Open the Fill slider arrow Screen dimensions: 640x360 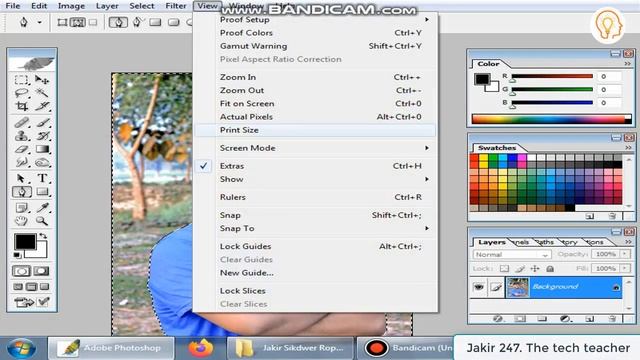pos(624,269)
